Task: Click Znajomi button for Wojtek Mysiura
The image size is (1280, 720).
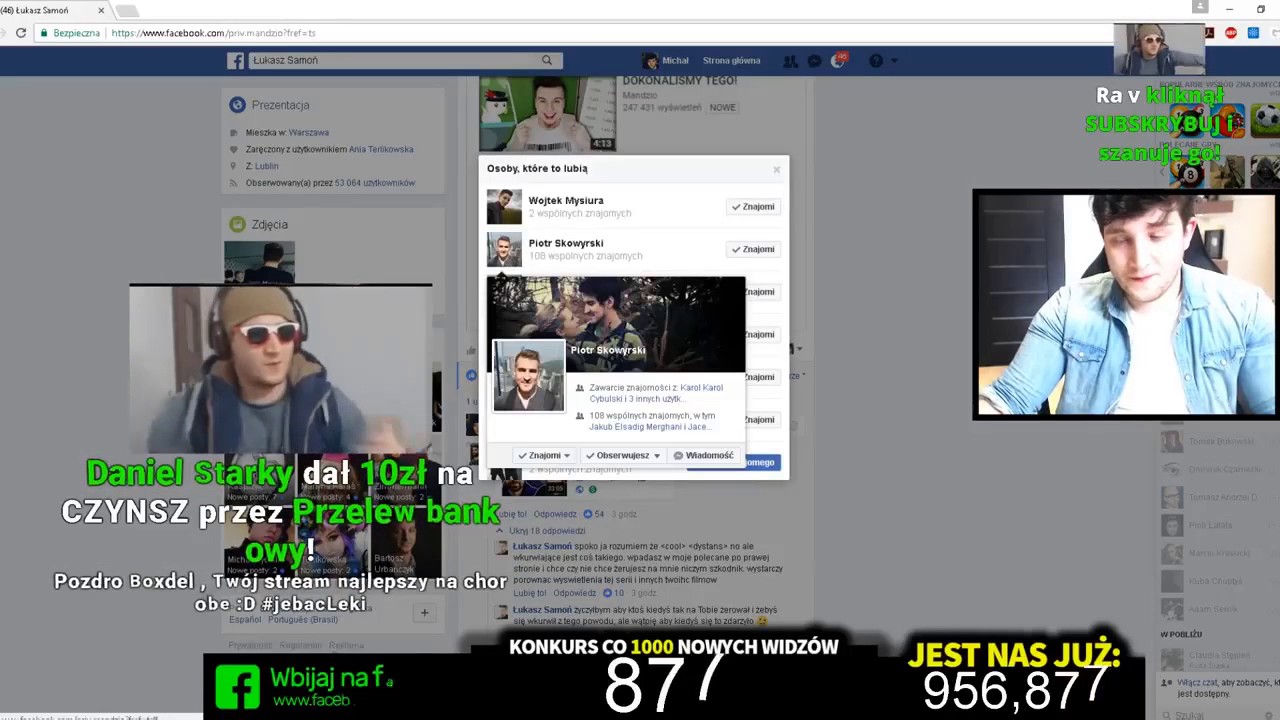Action: (x=753, y=207)
